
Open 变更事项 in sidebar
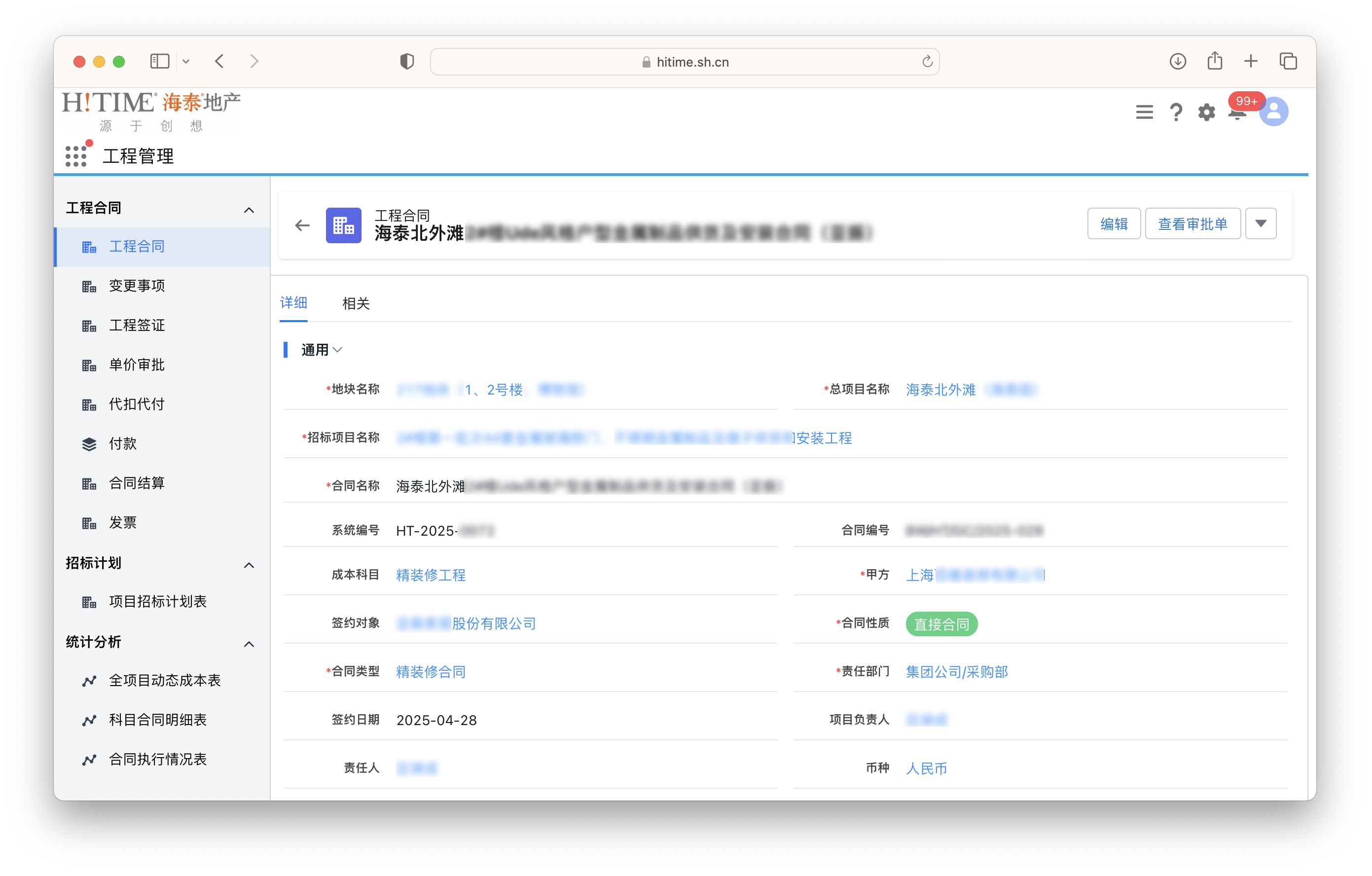[162, 286]
